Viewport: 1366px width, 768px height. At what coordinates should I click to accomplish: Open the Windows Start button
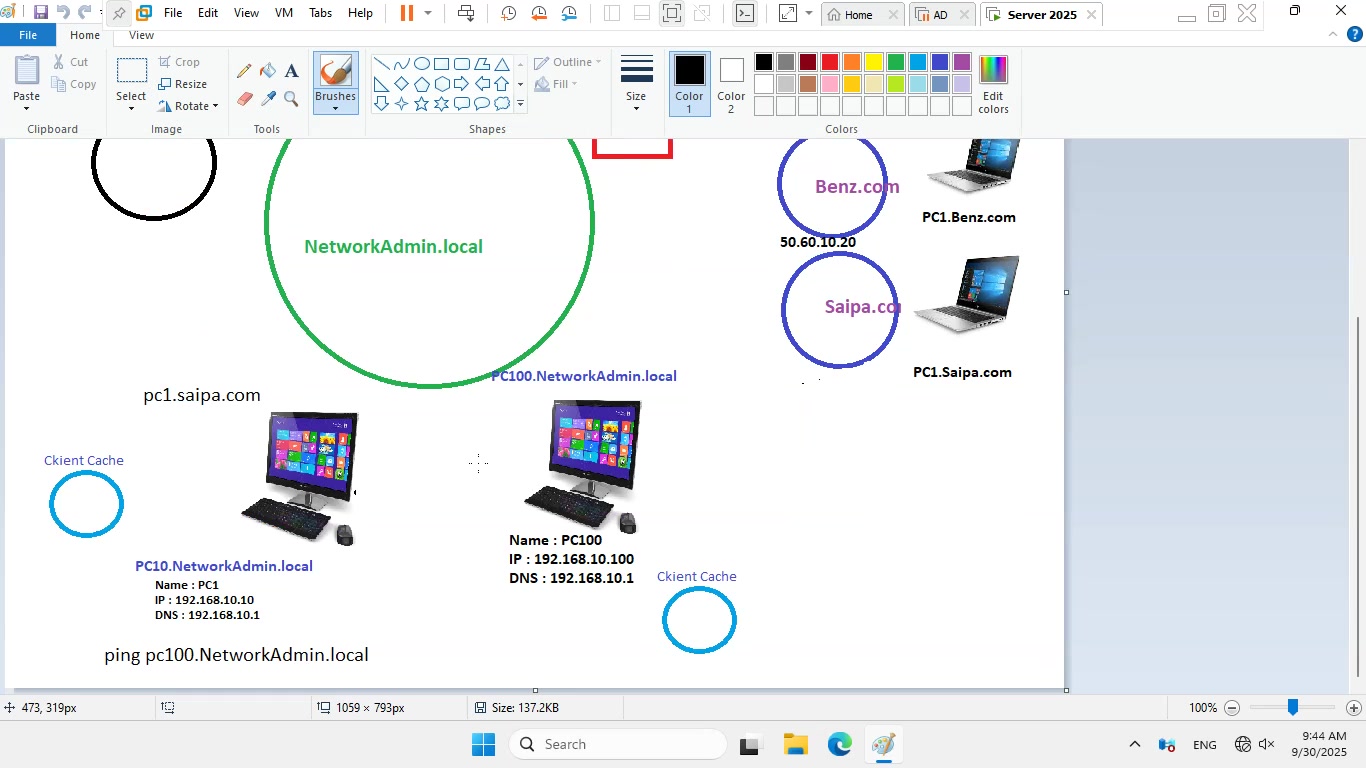(x=483, y=744)
